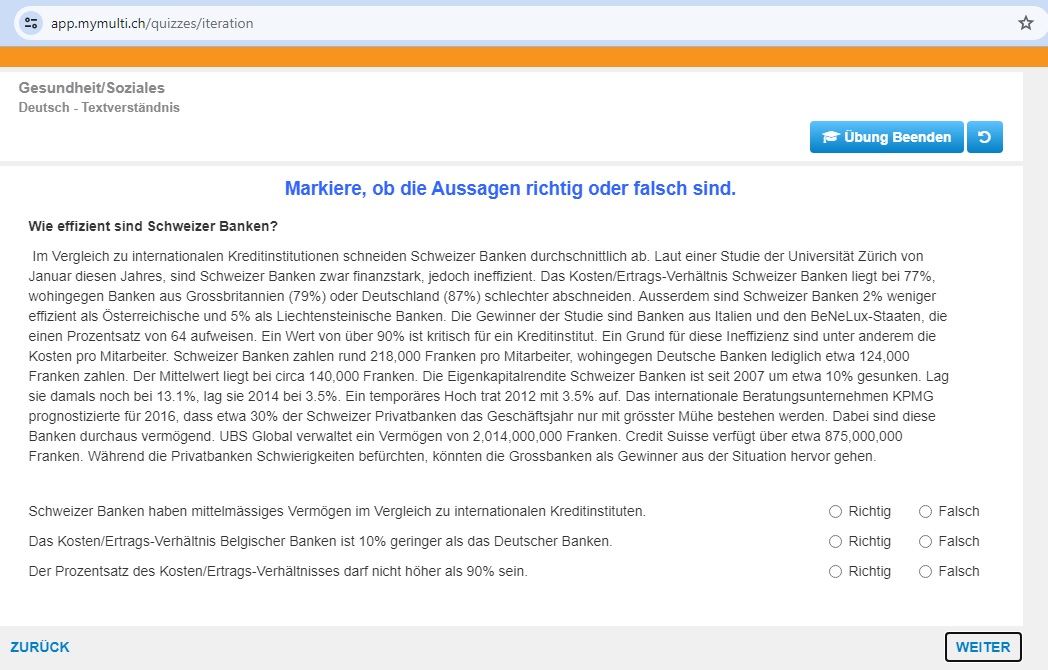1048x670 pixels.
Task: Go to next question with WEITER
Action: tap(982, 647)
